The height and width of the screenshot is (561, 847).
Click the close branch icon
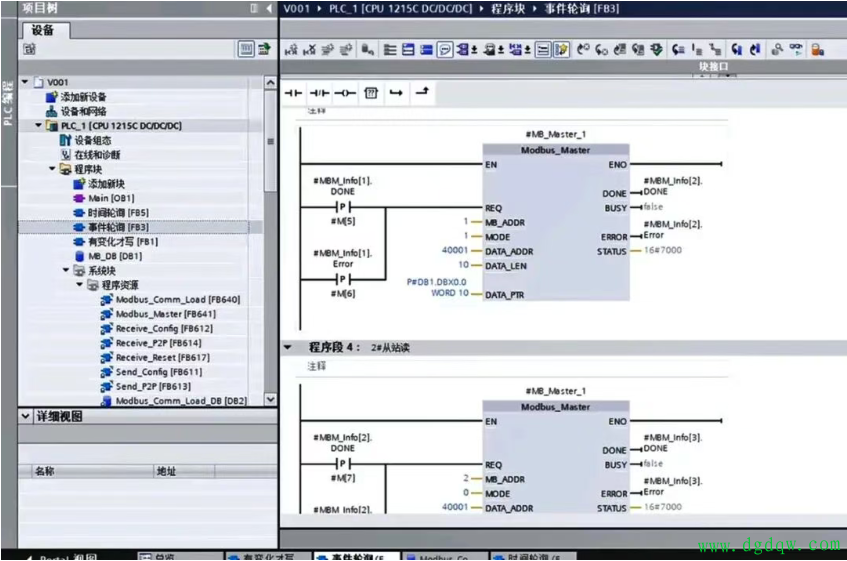click(x=422, y=93)
